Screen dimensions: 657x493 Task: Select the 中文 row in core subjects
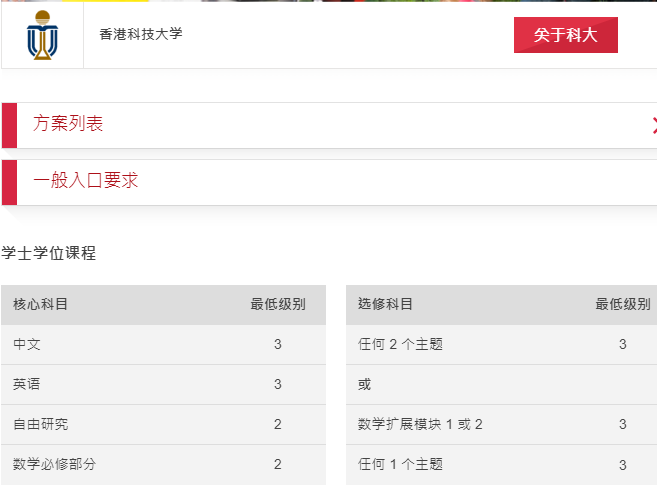coord(163,344)
